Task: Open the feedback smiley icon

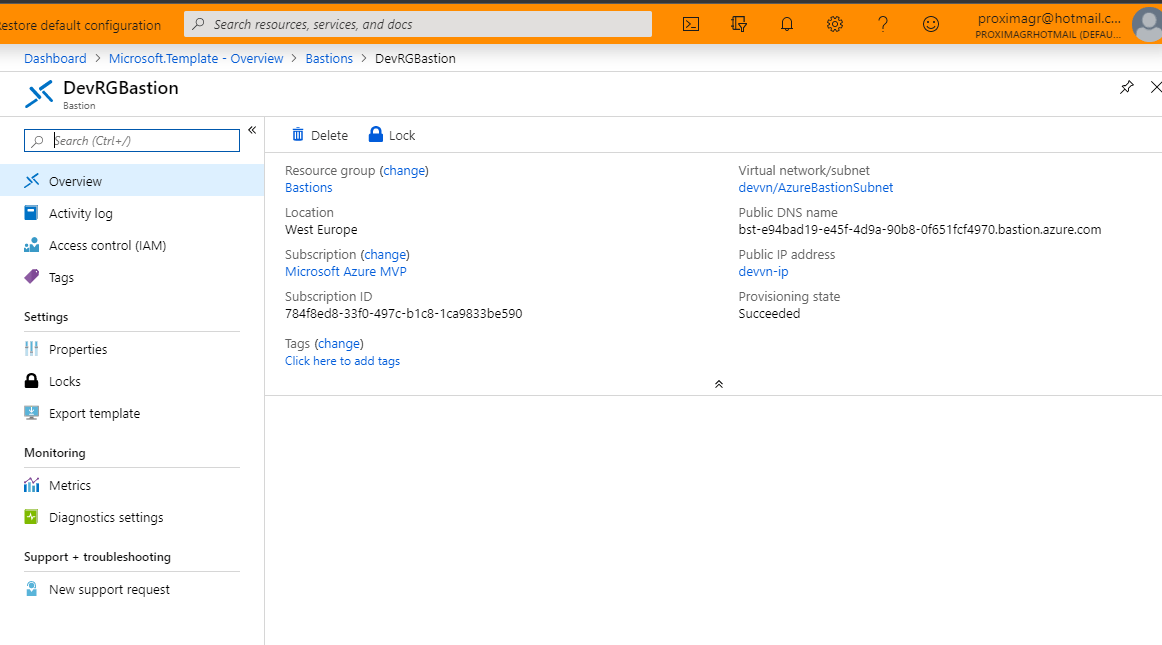Action: (x=931, y=24)
